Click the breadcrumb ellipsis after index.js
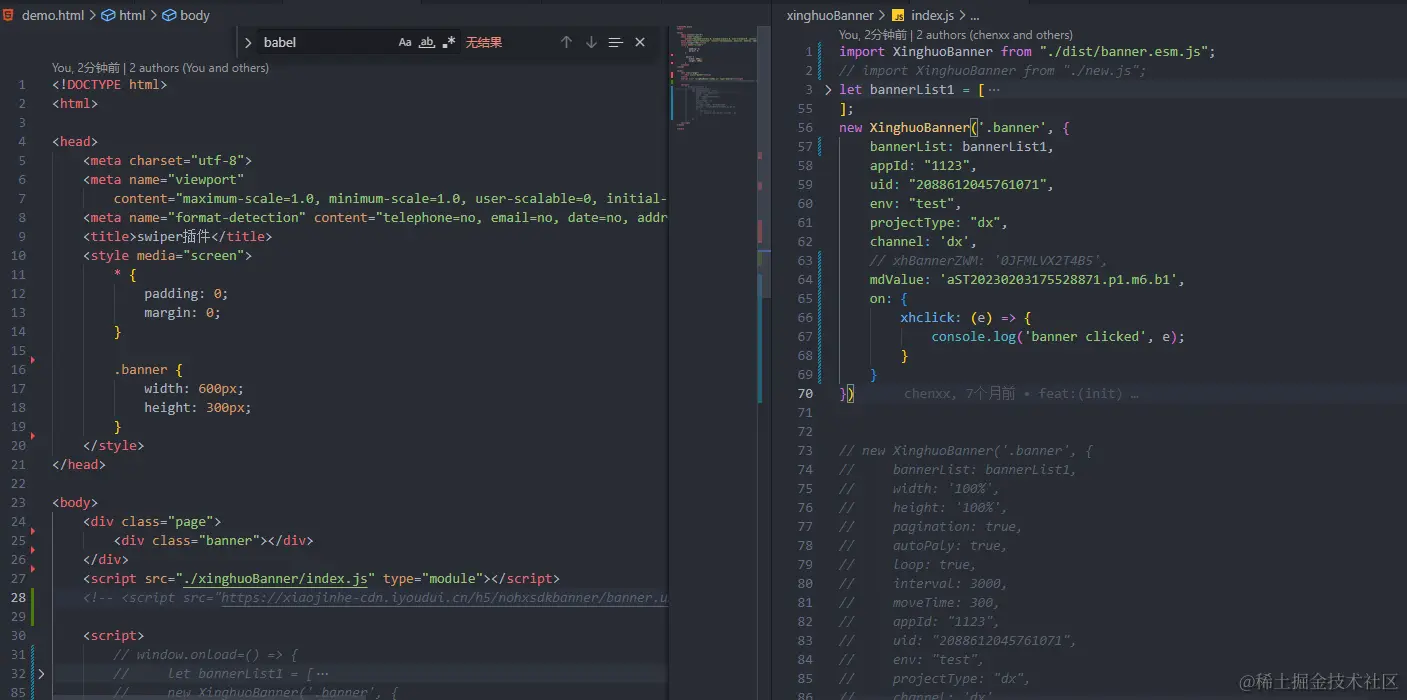Viewport: 1407px width, 700px height. (x=975, y=15)
